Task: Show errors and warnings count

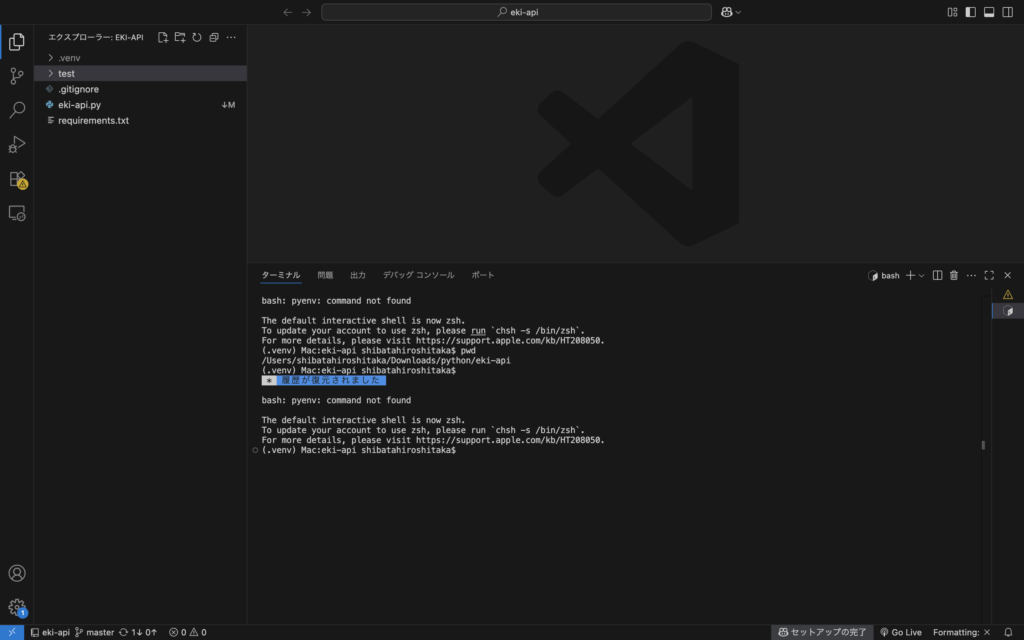Action: (x=188, y=632)
